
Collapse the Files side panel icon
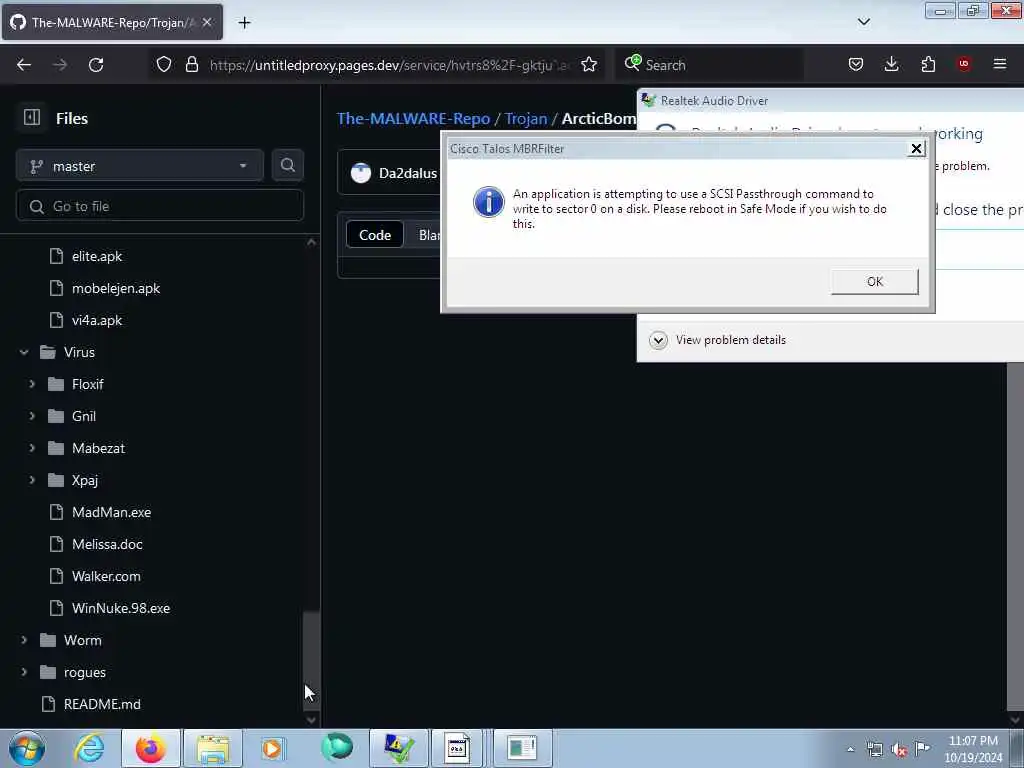click(31, 118)
